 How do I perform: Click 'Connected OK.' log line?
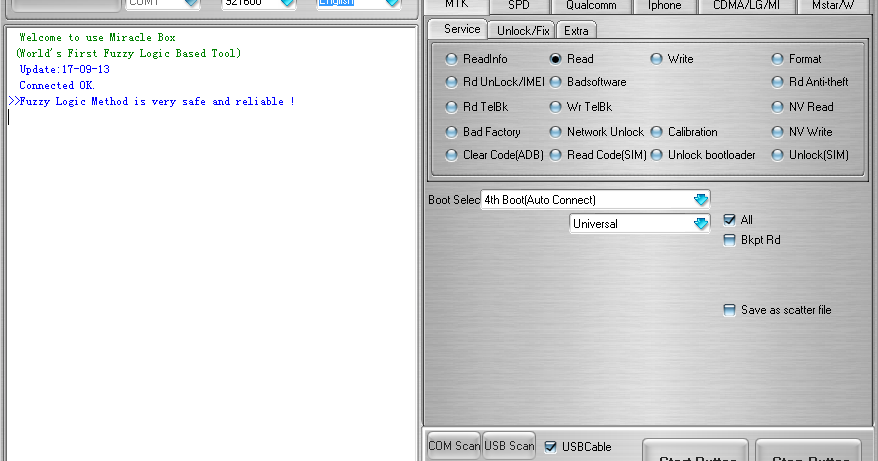57,86
